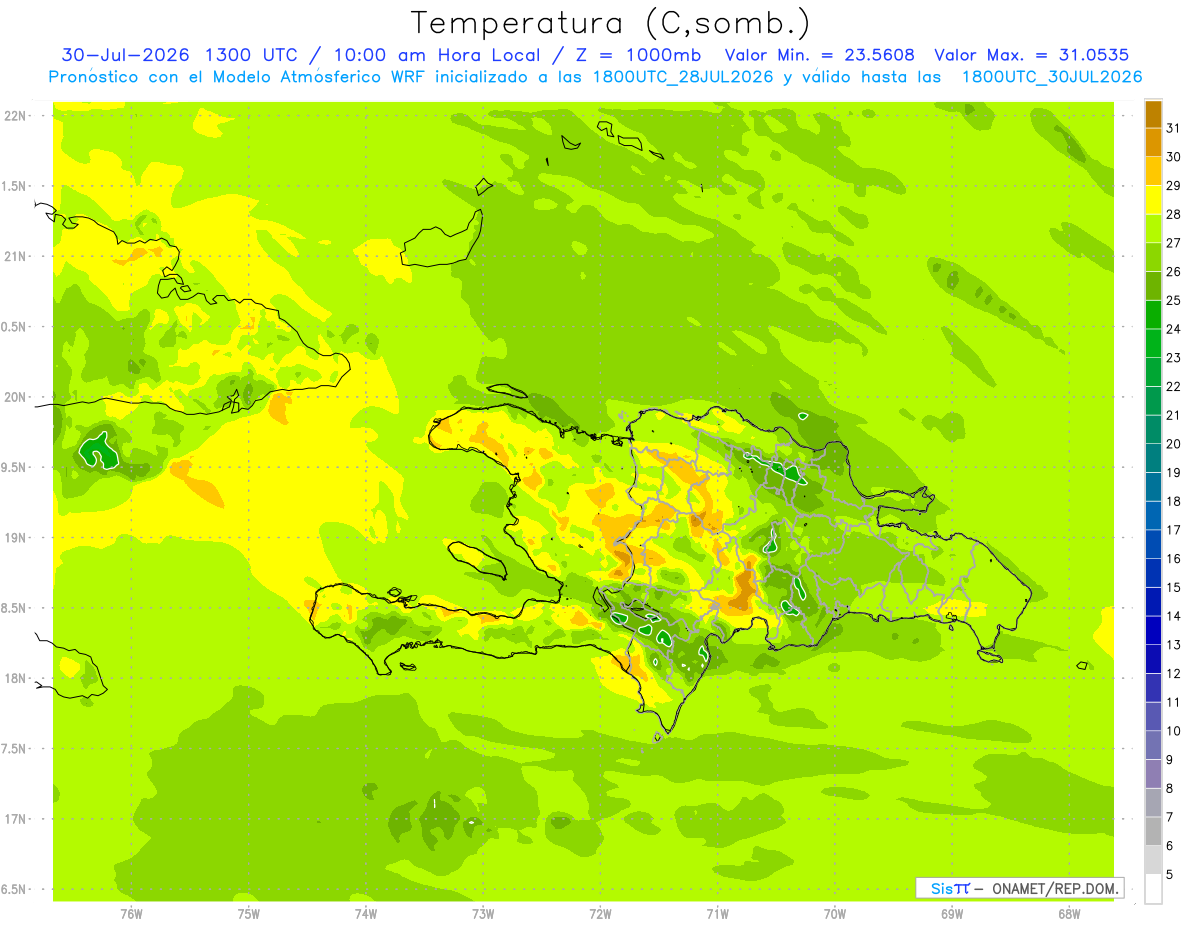The height and width of the screenshot is (927, 1200).
Task: Click the '73W' longitude label
Action: pos(483,914)
